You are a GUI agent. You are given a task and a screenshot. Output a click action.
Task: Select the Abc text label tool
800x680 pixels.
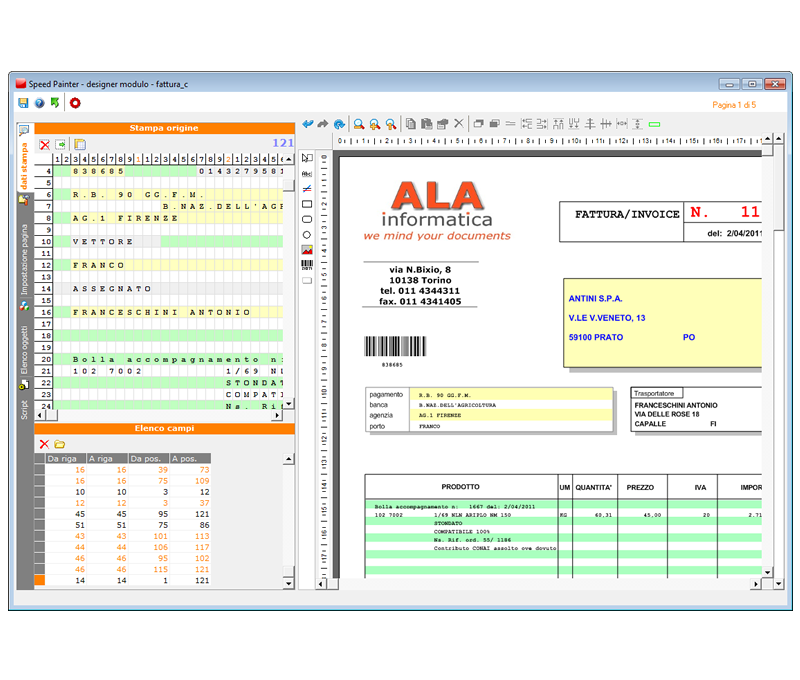[x=307, y=174]
